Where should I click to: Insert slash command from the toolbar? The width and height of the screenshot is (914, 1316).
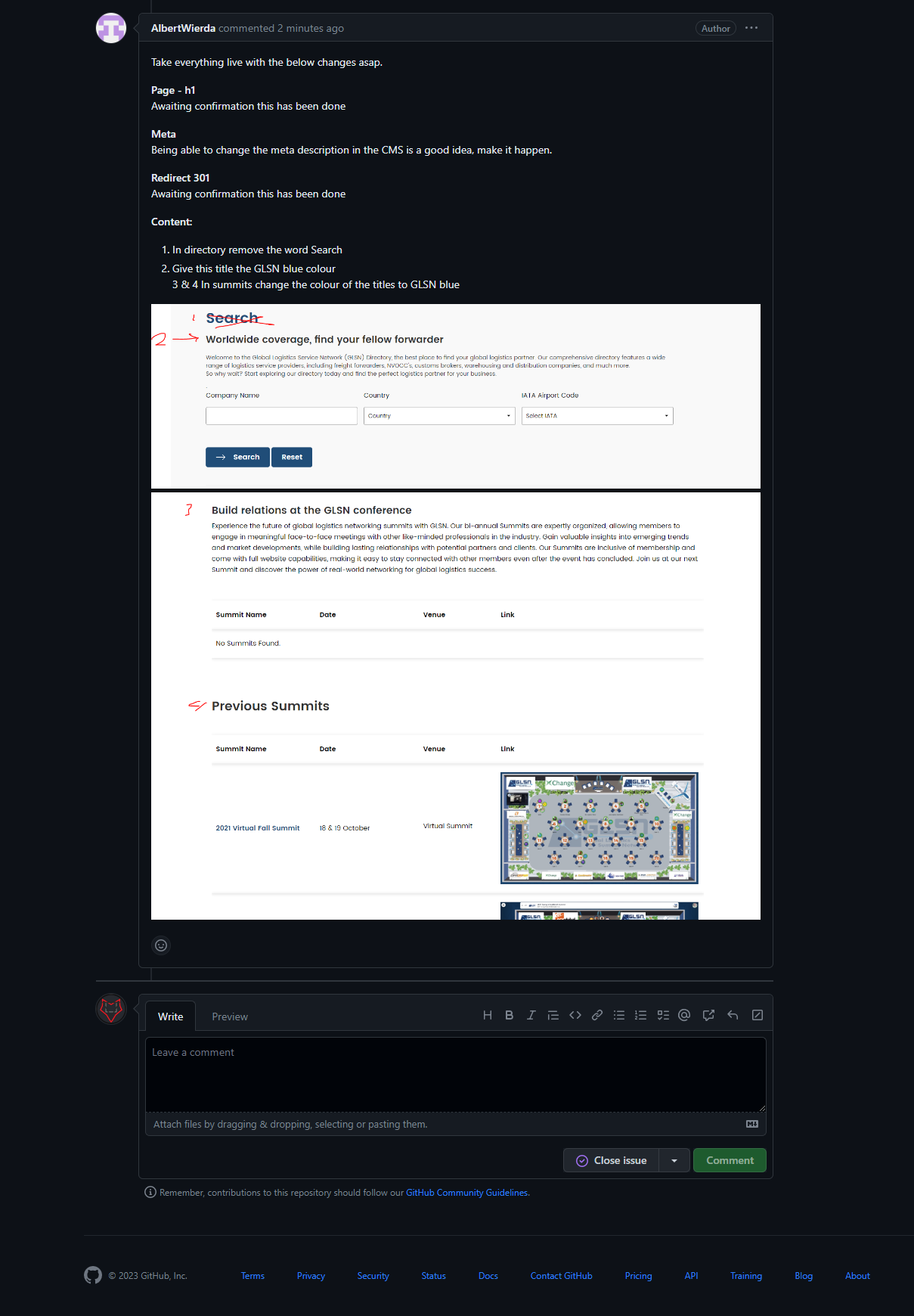757,1015
